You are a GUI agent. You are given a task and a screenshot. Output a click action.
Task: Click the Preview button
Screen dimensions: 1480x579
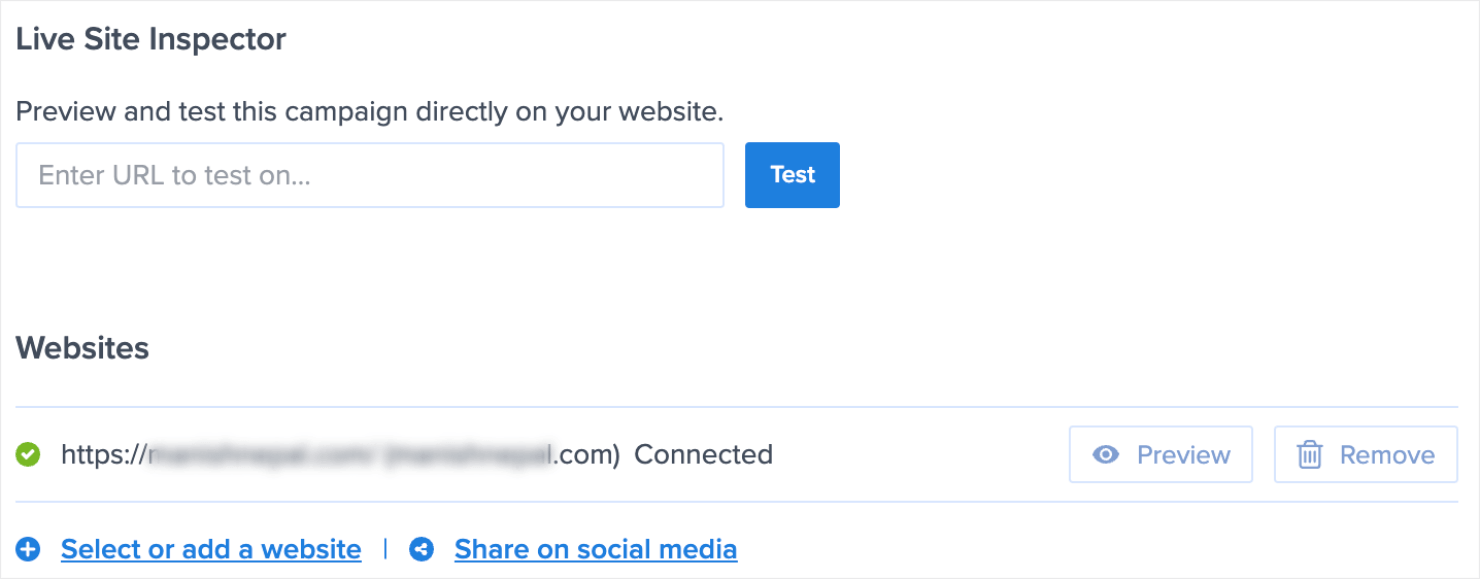pos(1160,455)
